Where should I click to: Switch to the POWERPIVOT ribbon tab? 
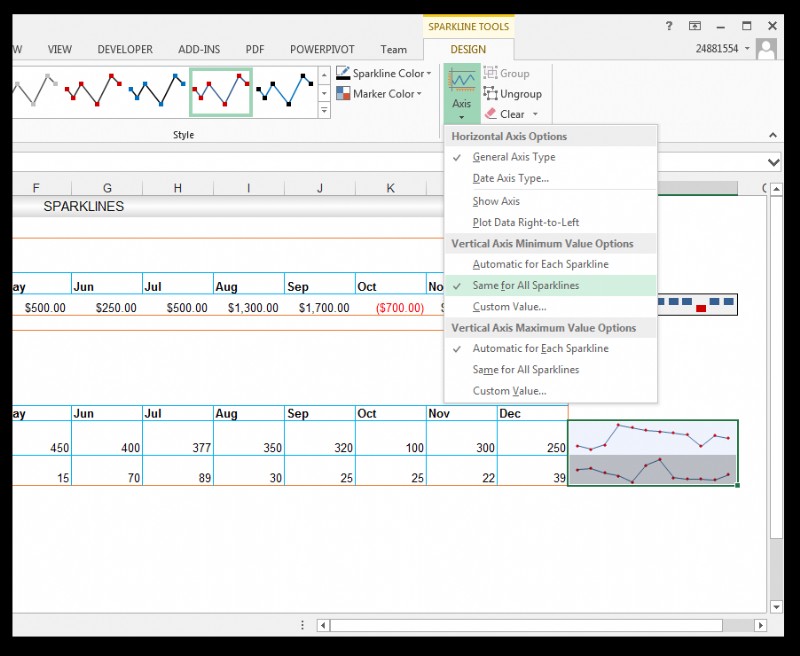pyautogui.click(x=322, y=49)
